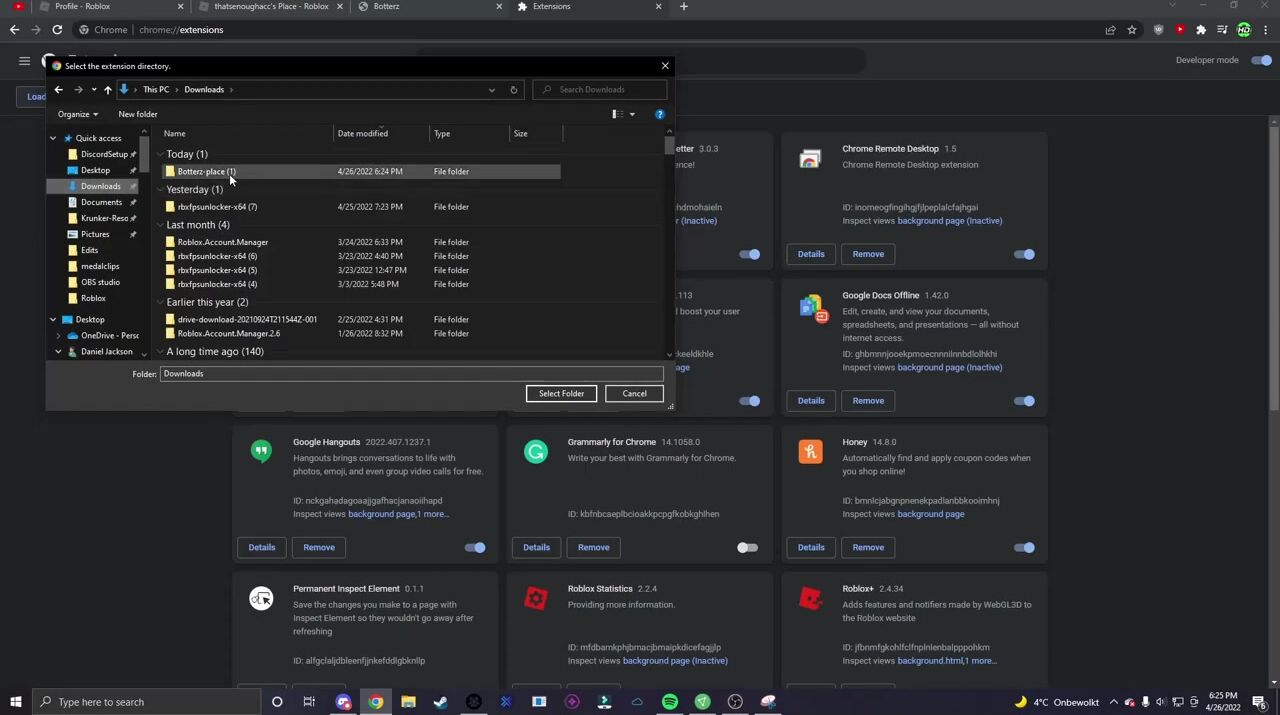
Task: Open the Organize dropdown in file dialog
Action: 77,114
